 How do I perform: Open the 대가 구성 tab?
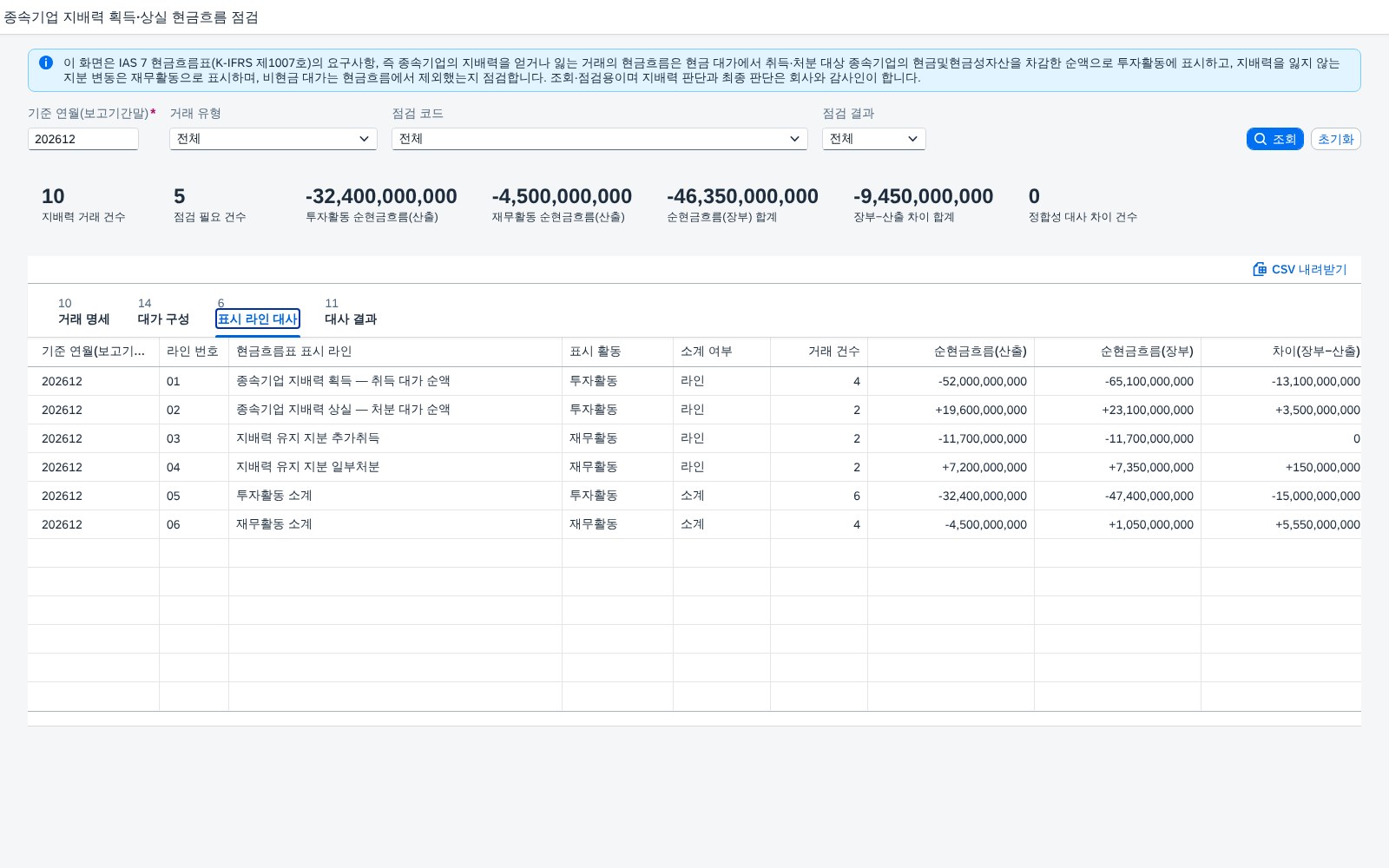click(x=163, y=312)
